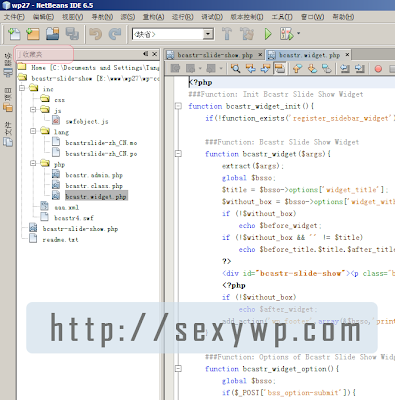Click the Back navigation editor icon
The image size is (395, 400).
point(190,69)
